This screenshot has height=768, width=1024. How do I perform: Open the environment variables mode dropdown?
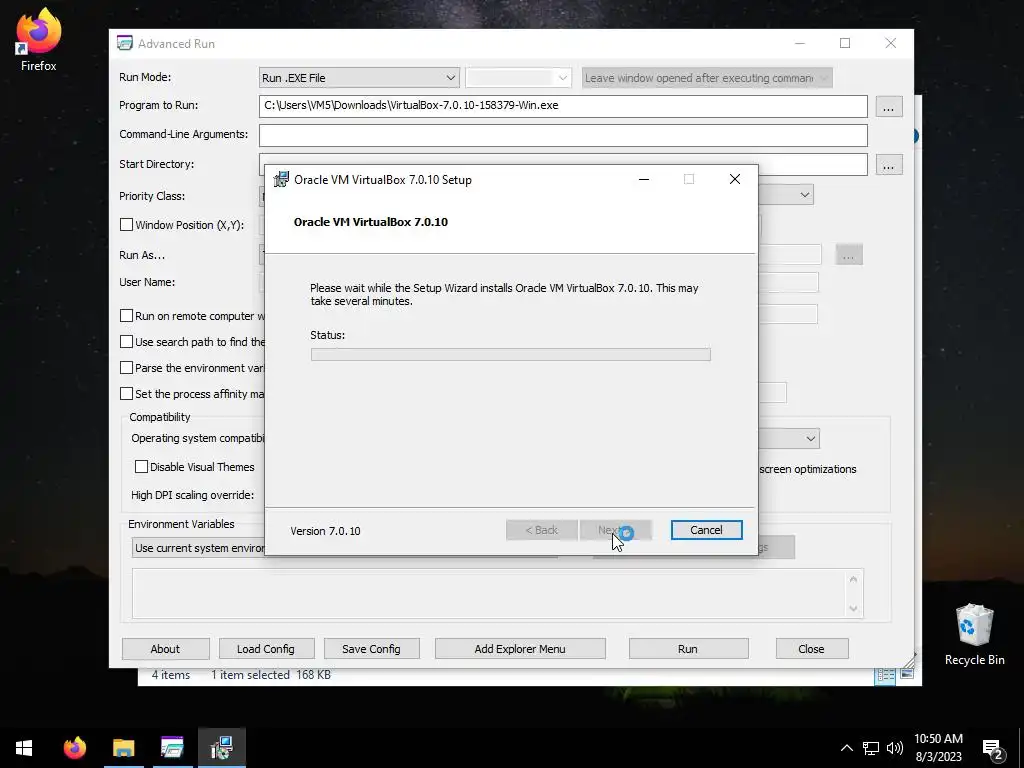(x=199, y=548)
